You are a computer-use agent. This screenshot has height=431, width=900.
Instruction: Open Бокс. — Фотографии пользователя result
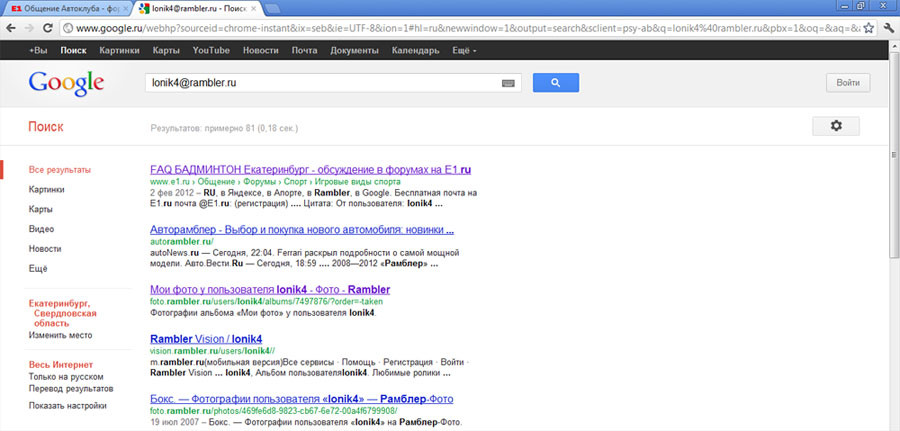[301, 398]
